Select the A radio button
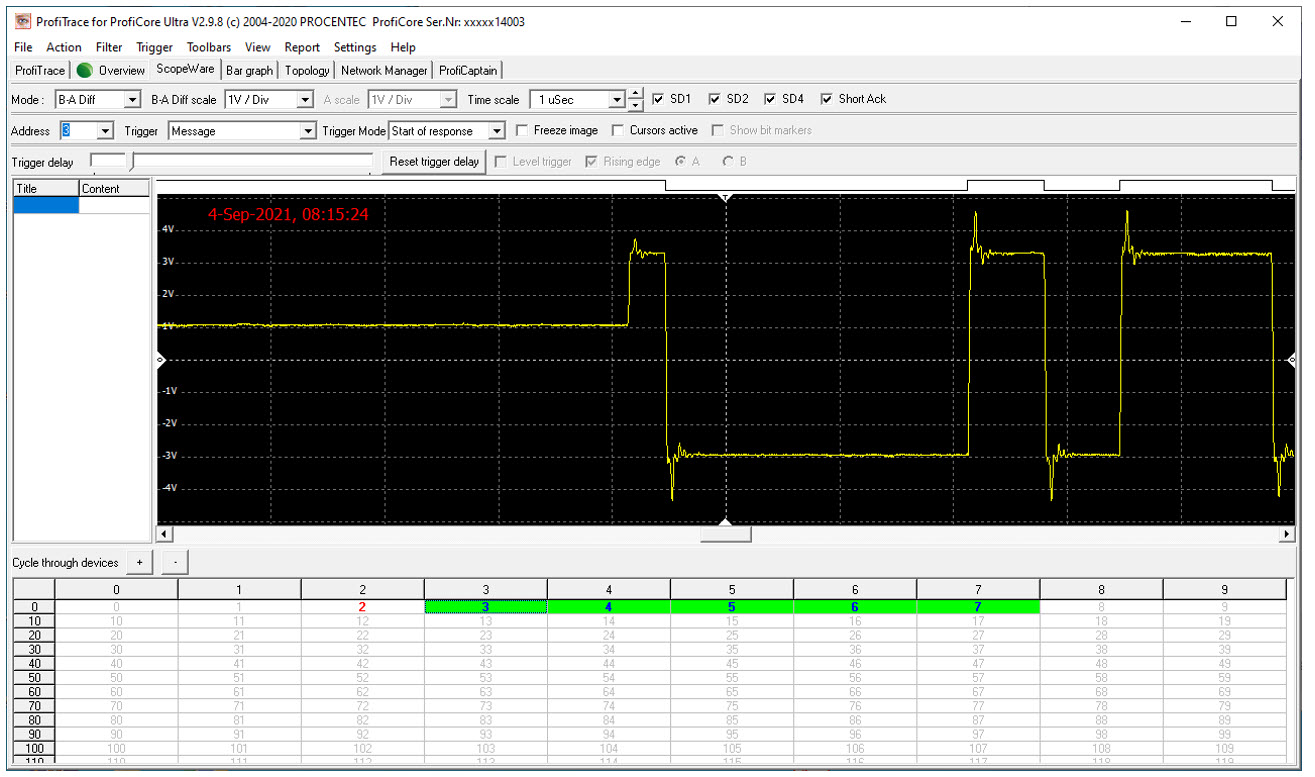The image size is (1315, 777). pos(681,161)
